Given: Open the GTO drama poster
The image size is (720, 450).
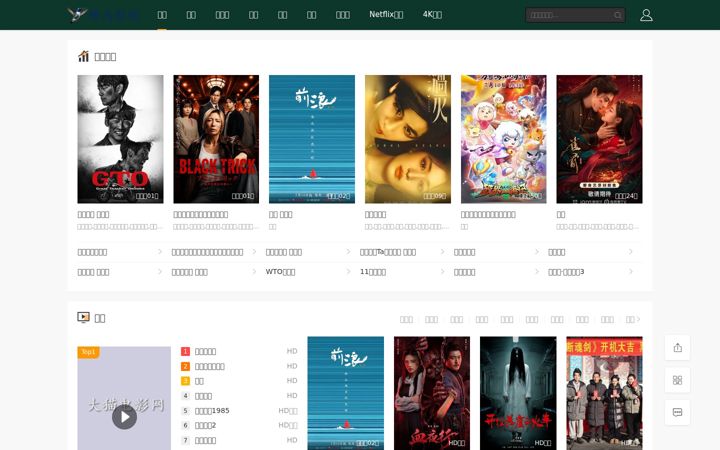Looking at the screenshot, I should click(120, 139).
